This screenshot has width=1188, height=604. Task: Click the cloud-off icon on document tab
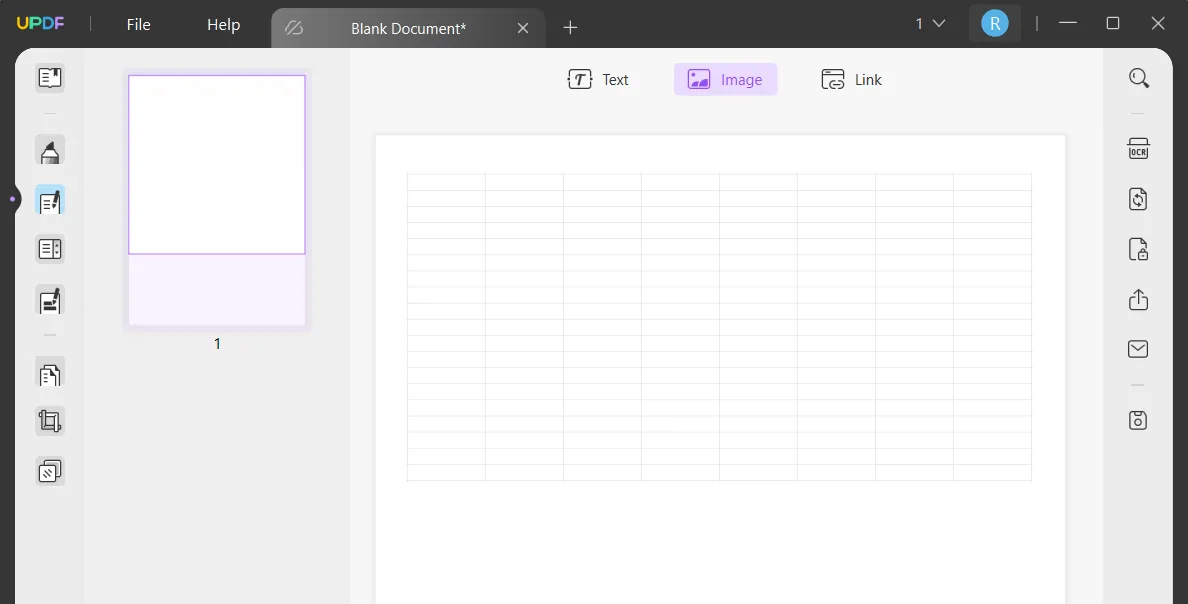tap(294, 28)
